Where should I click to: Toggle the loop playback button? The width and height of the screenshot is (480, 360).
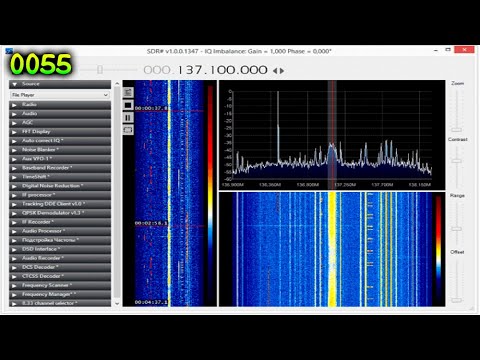(128, 130)
